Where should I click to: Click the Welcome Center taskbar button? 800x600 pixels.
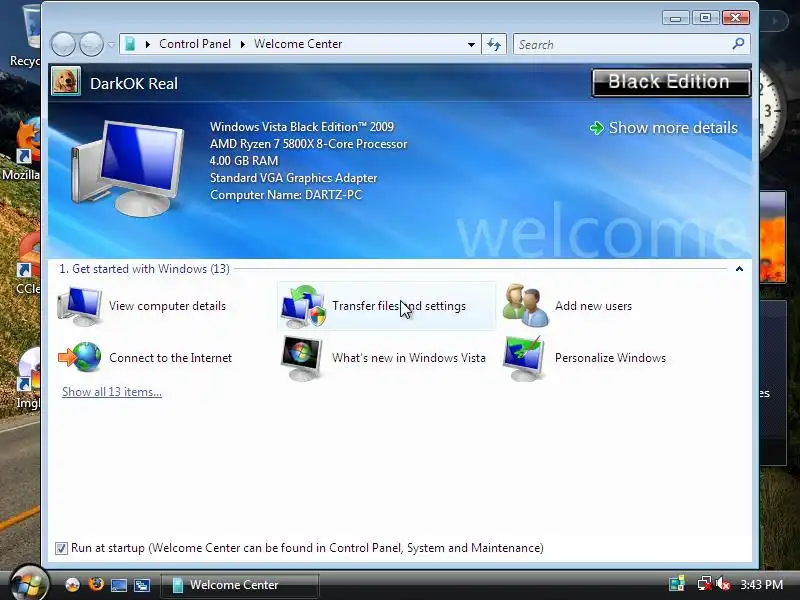(x=240, y=585)
